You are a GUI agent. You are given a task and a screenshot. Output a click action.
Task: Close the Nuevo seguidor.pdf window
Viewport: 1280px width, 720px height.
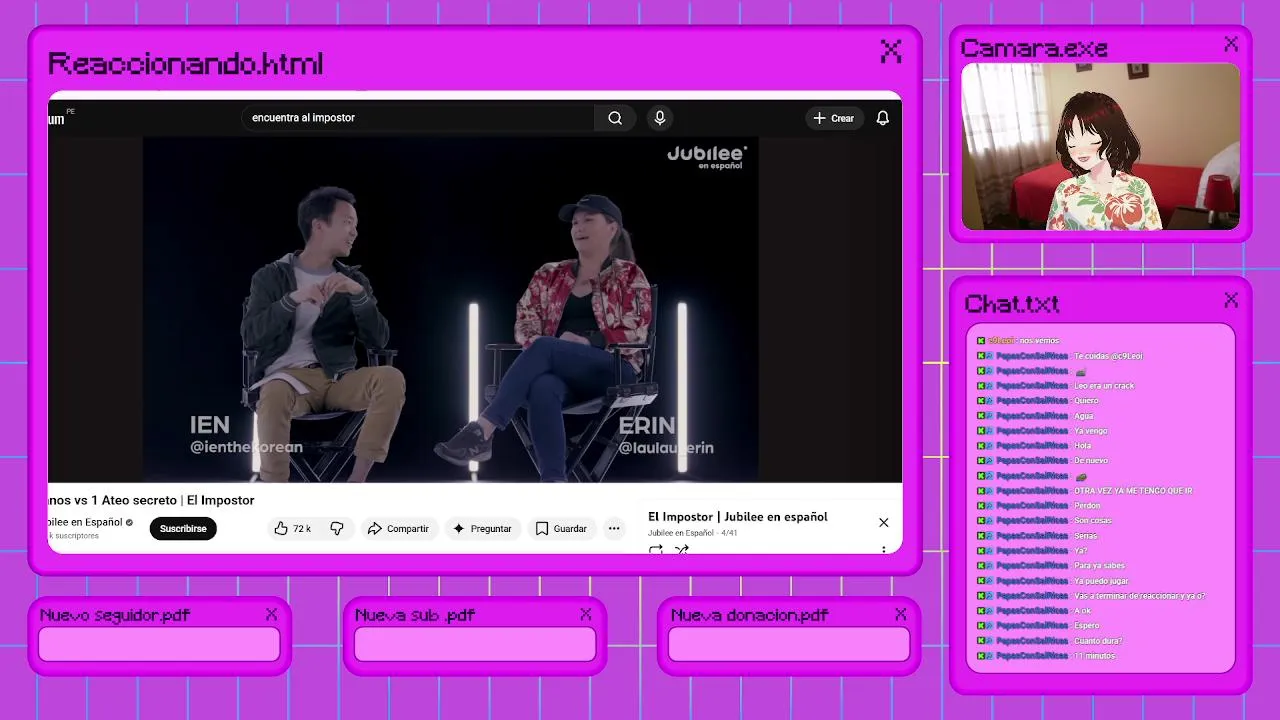271,614
